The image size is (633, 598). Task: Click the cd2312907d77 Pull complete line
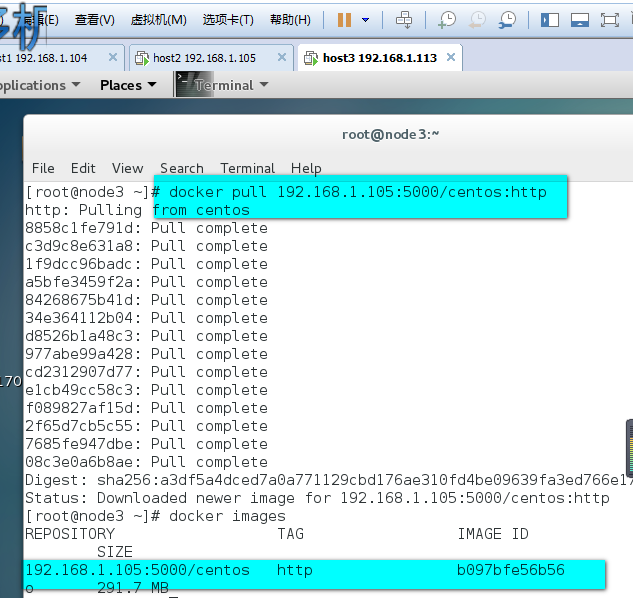[146, 372]
